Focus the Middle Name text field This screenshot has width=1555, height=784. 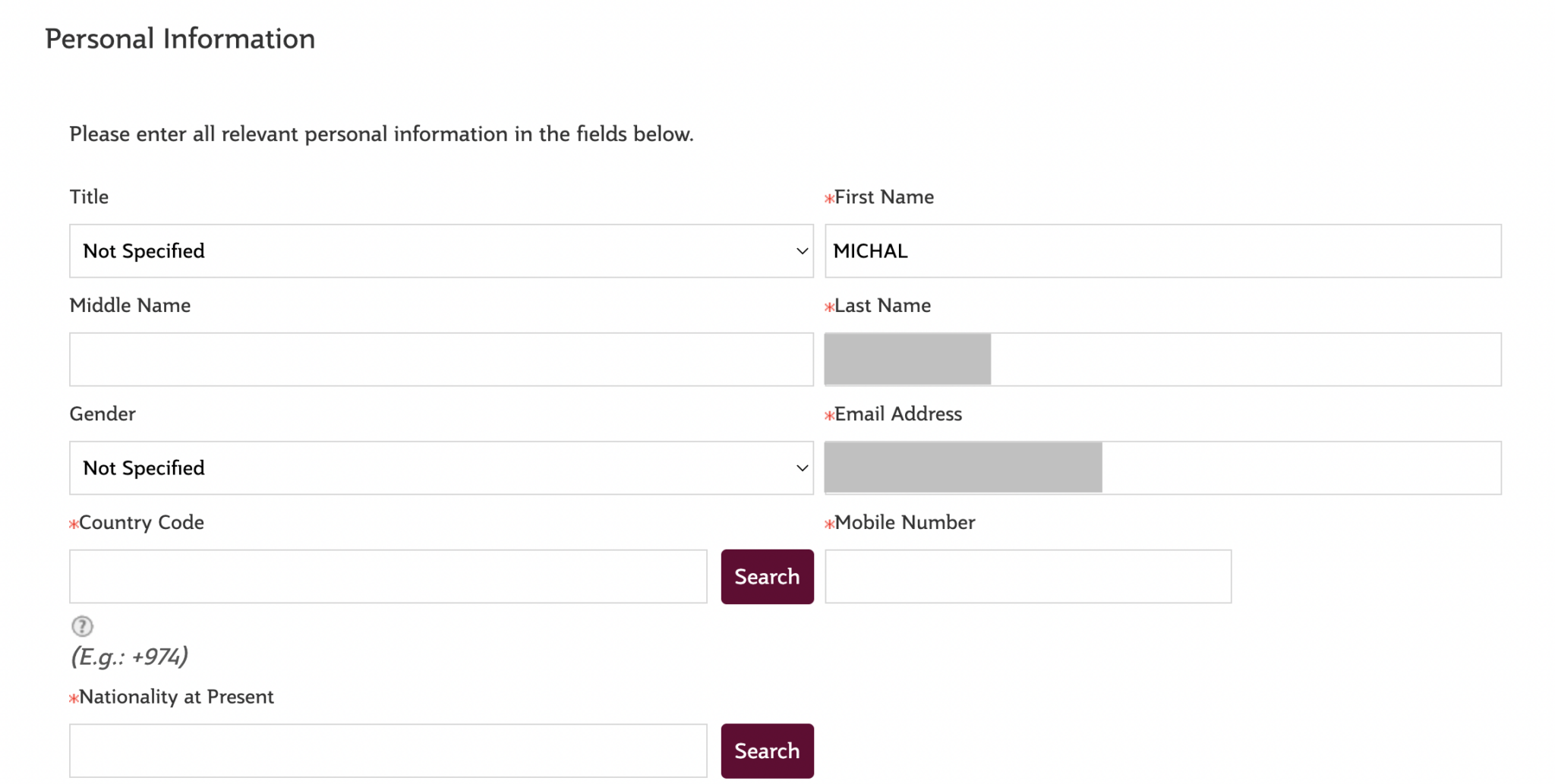click(x=441, y=359)
